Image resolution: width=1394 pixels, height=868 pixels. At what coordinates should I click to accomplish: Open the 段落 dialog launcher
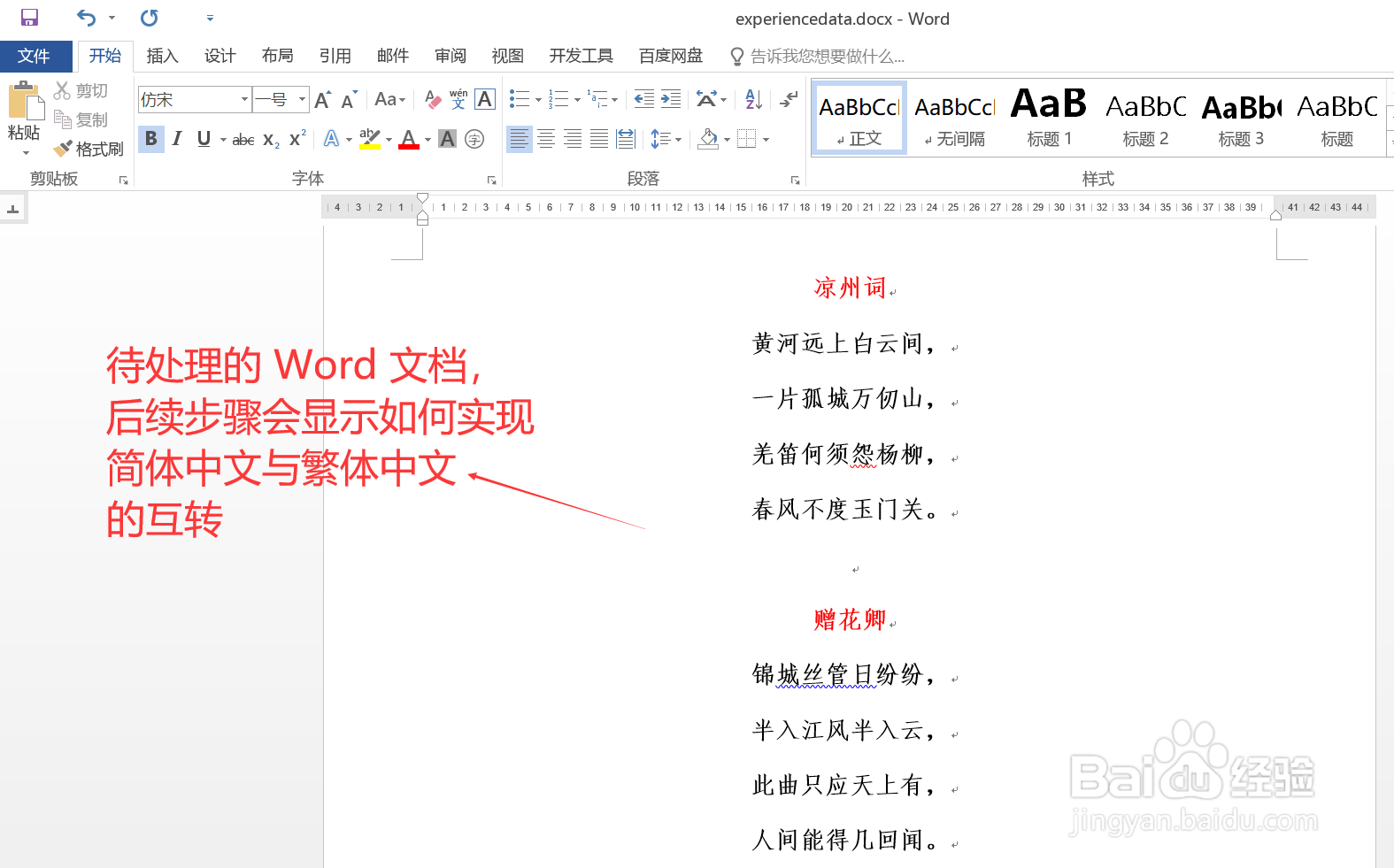pyautogui.click(x=795, y=181)
